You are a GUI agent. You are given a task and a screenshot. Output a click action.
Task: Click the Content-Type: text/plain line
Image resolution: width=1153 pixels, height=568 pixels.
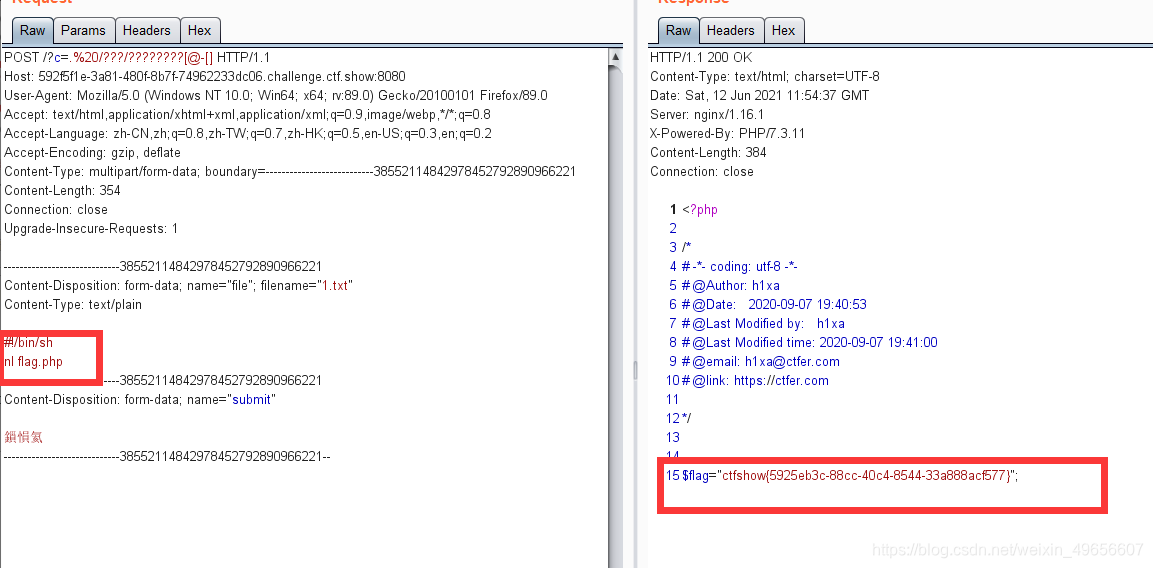pos(73,305)
